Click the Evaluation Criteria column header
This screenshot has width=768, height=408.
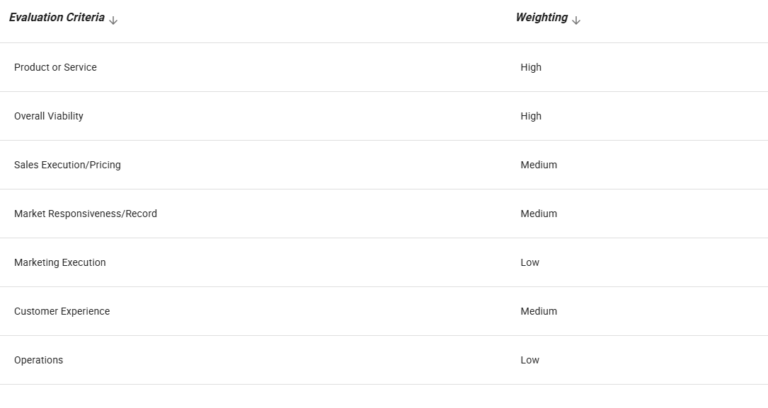(x=57, y=19)
